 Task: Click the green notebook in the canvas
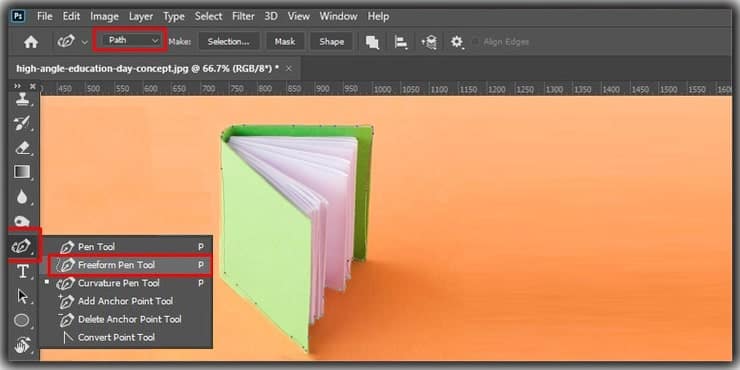click(297, 238)
